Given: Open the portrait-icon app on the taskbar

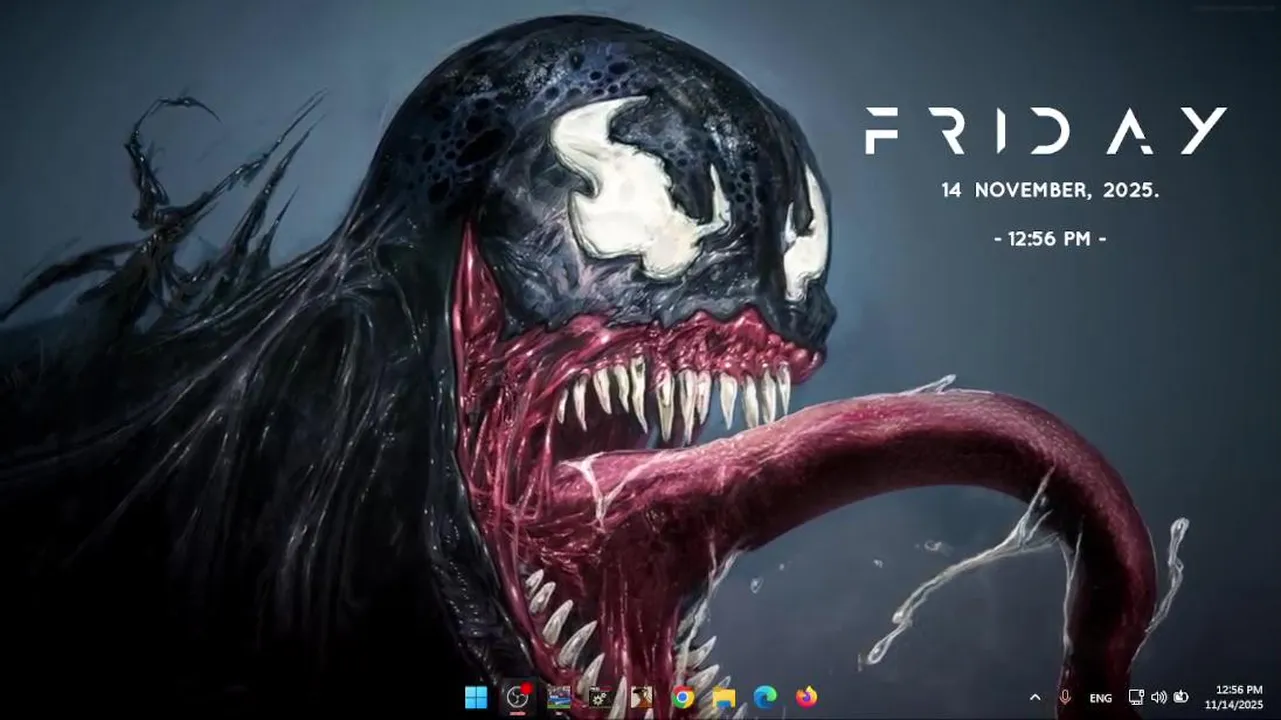Looking at the screenshot, I should 641,697.
